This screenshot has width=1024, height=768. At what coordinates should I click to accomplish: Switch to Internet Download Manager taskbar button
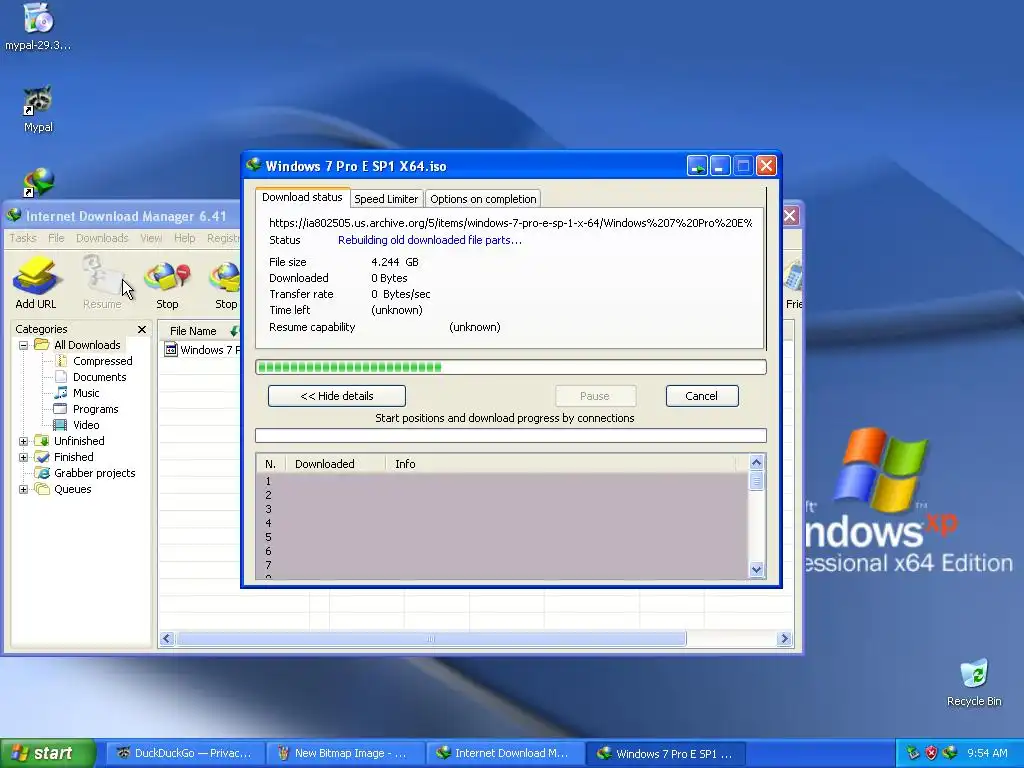[x=505, y=753]
